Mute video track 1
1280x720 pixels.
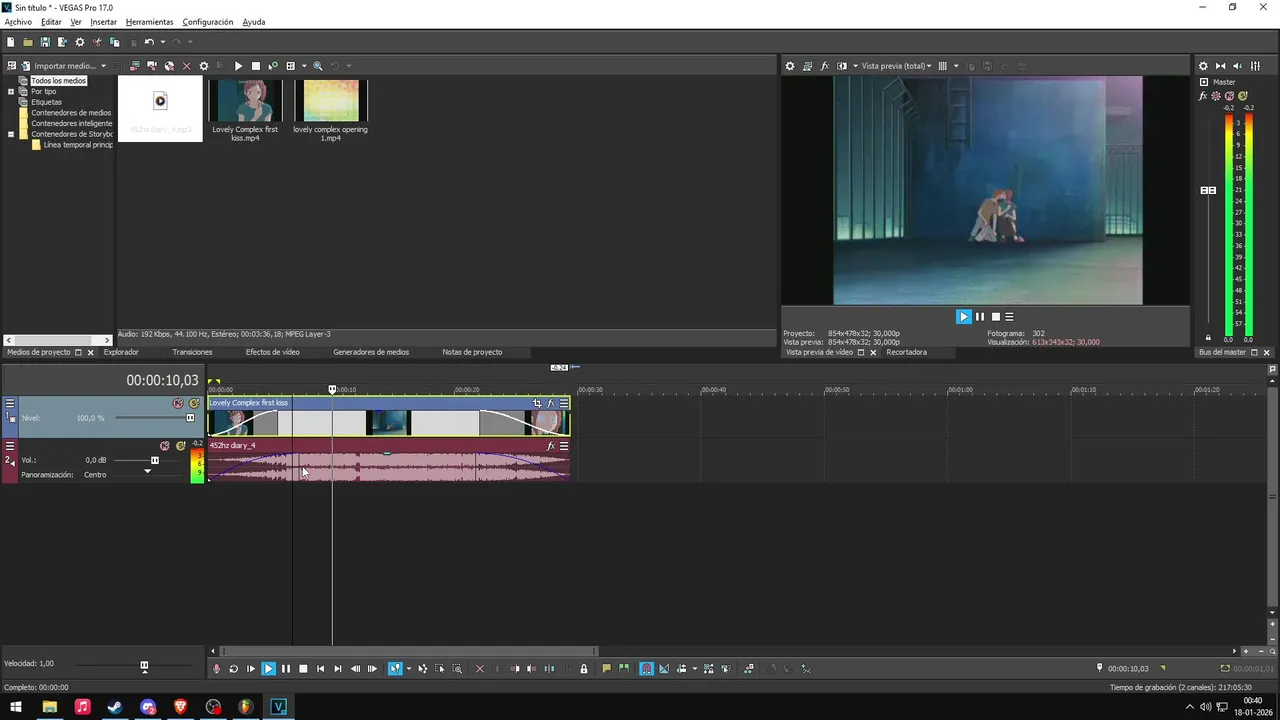[178, 403]
